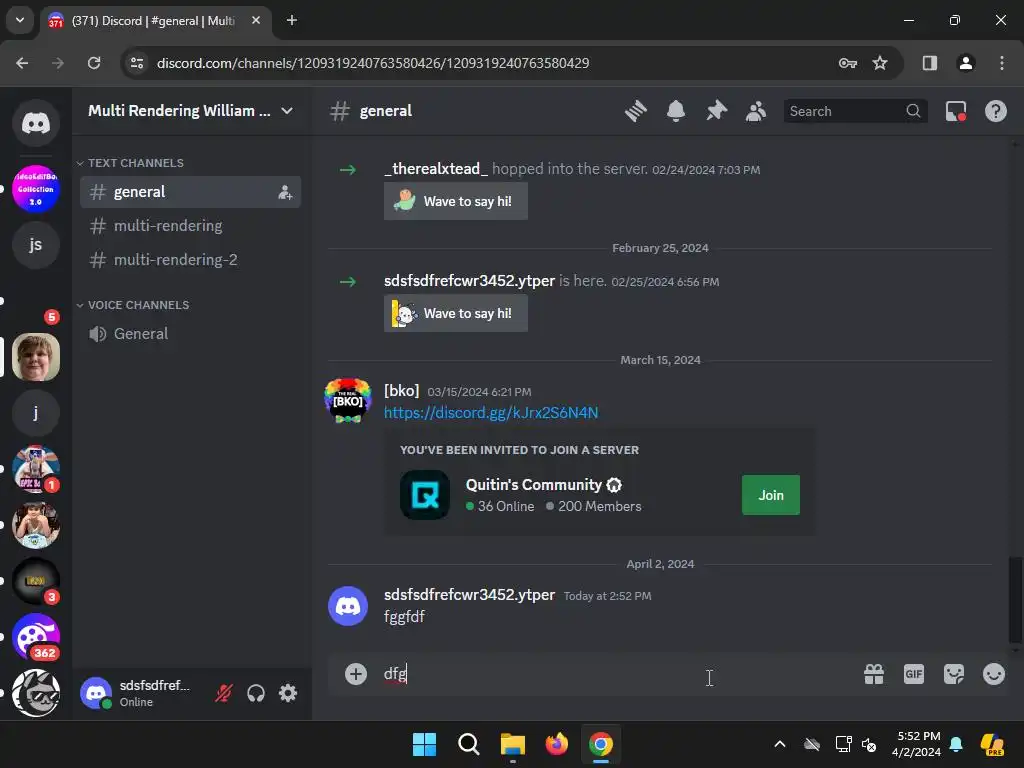Open a new browser tab
The height and width of the screenshot is (768, 1024).
tap(292, 21)
